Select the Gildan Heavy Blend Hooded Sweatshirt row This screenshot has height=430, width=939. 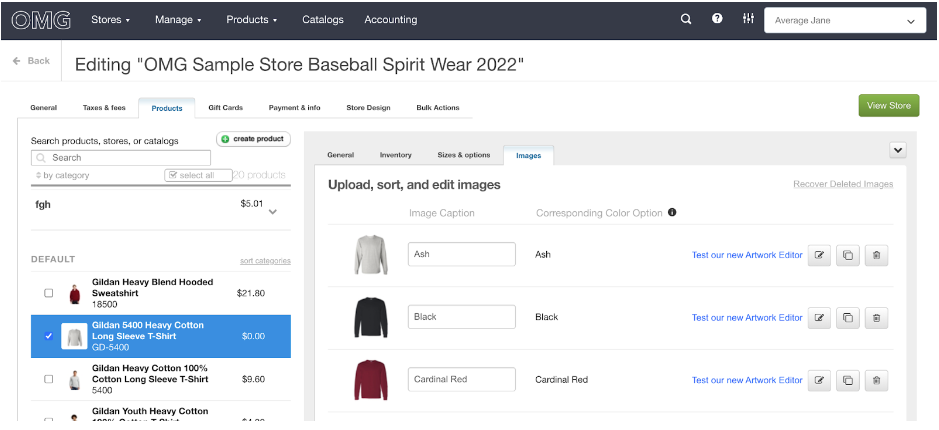click(160, 293)
